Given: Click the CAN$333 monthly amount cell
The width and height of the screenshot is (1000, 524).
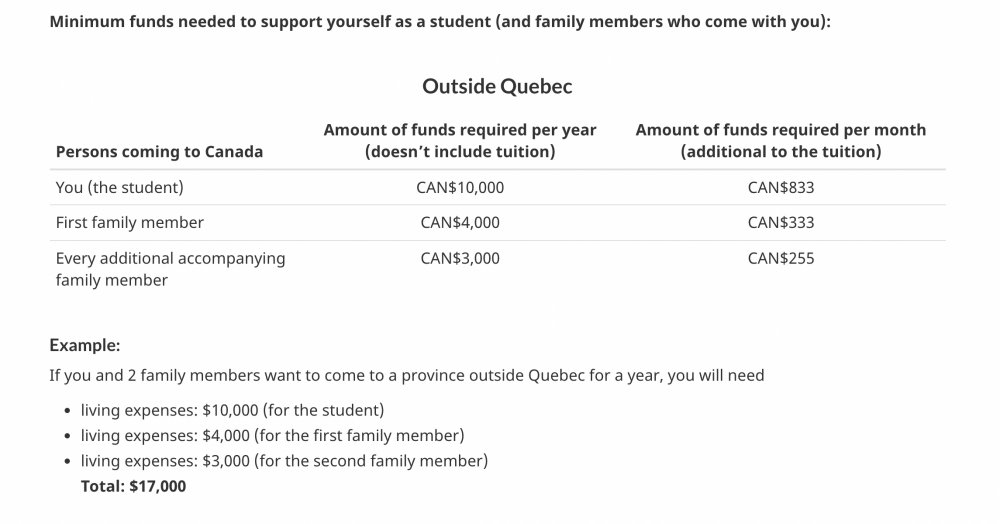Looking at the screenshot, I should [780, 222].
